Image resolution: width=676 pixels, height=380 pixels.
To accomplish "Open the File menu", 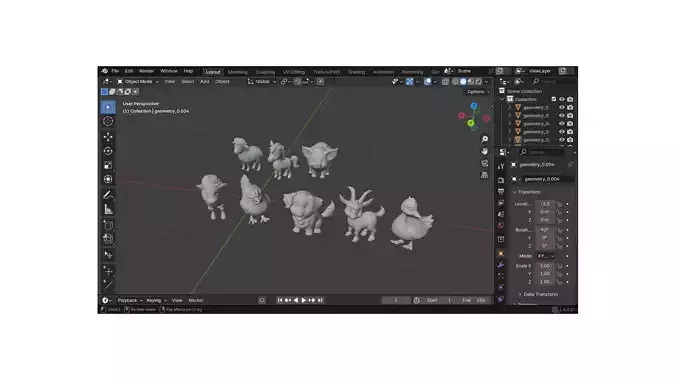I will [x=115, y=71].
